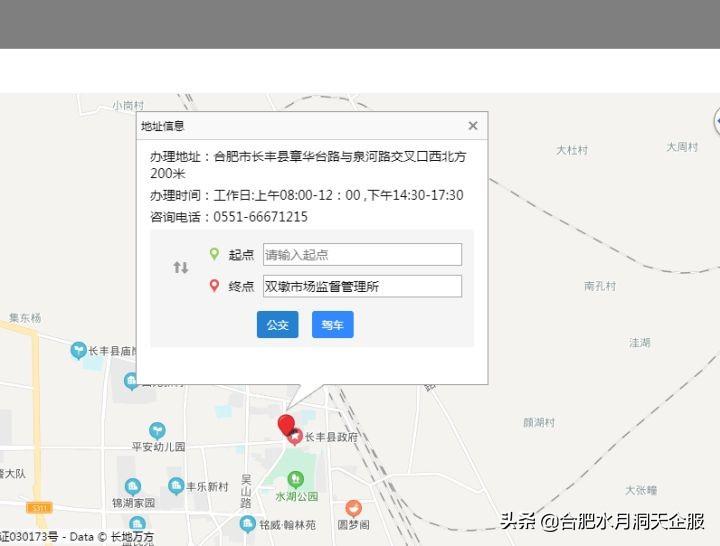Viewport: 720px width, 546px height.
Task: Open the 圆梦阁 orange map marker
Action: (x=353, y=509)
